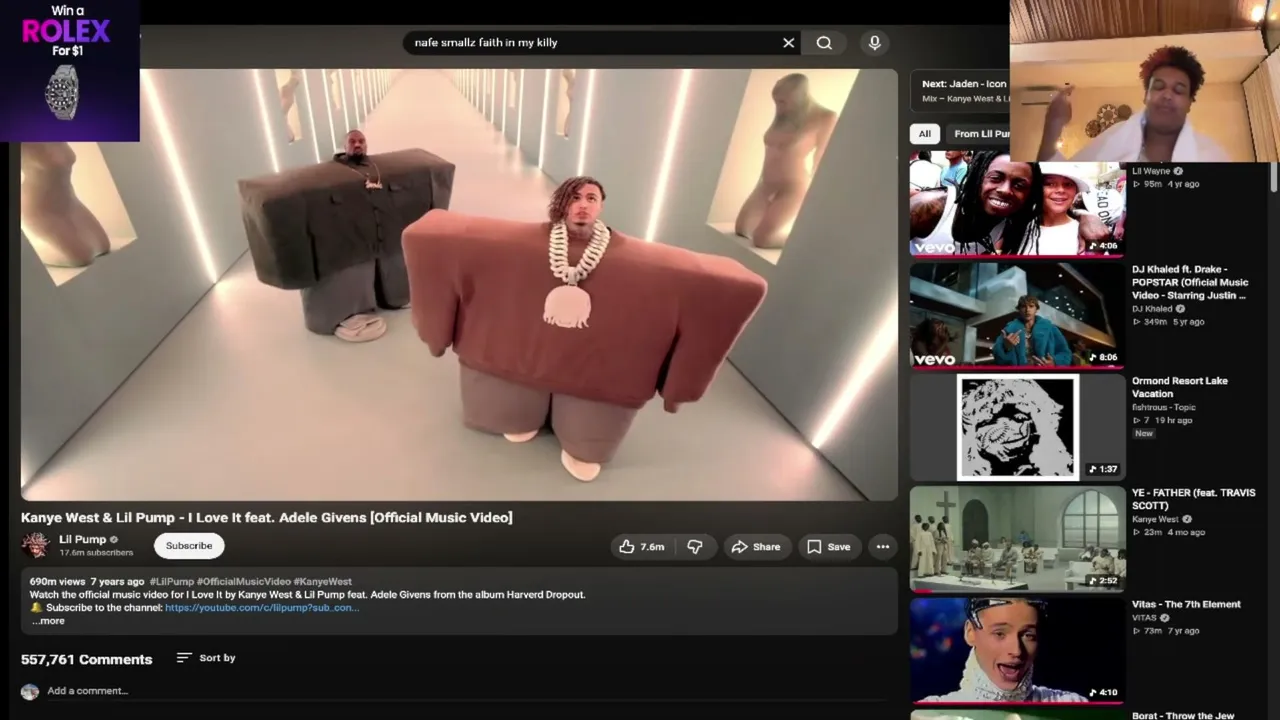
Task: Open the #KanyeWest hashtag
Action: click(x=323, y=582)
